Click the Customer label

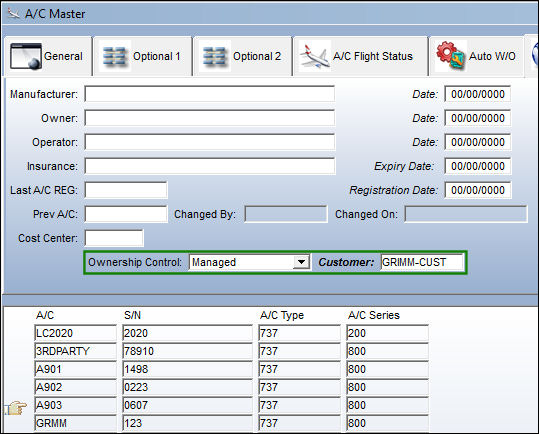[x=346, y=262]
